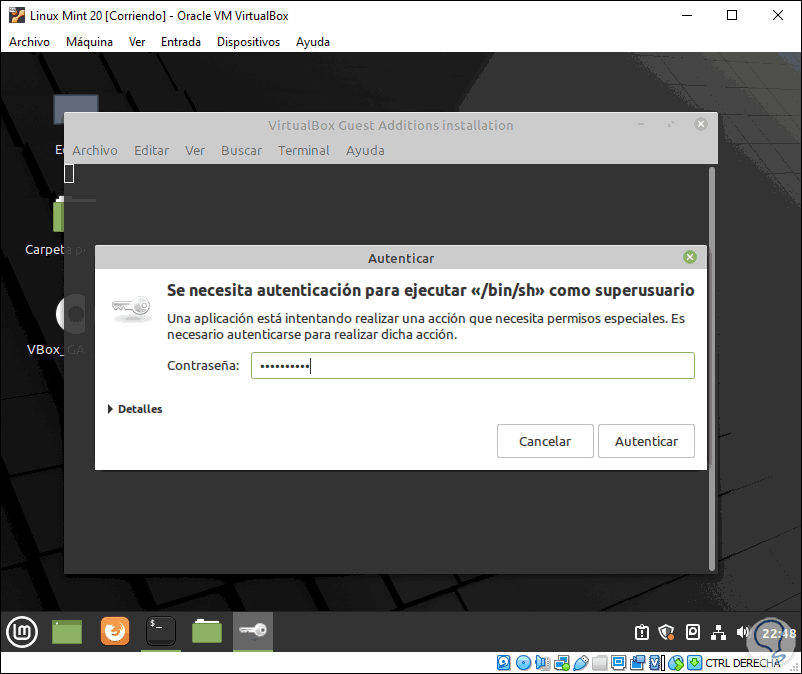Open VirtualBox Dispositivos menu
This screenshot has width=802, height=674.
point(249,42)
